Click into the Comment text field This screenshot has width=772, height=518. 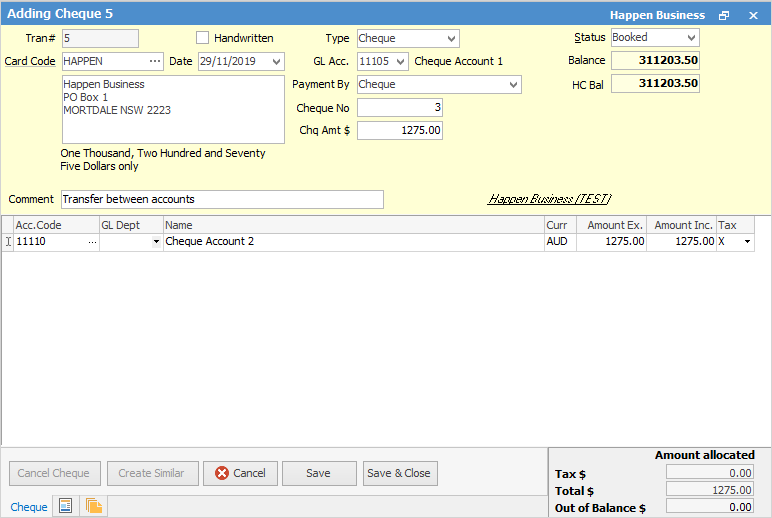pyautogui.click(x=222, y=199)
